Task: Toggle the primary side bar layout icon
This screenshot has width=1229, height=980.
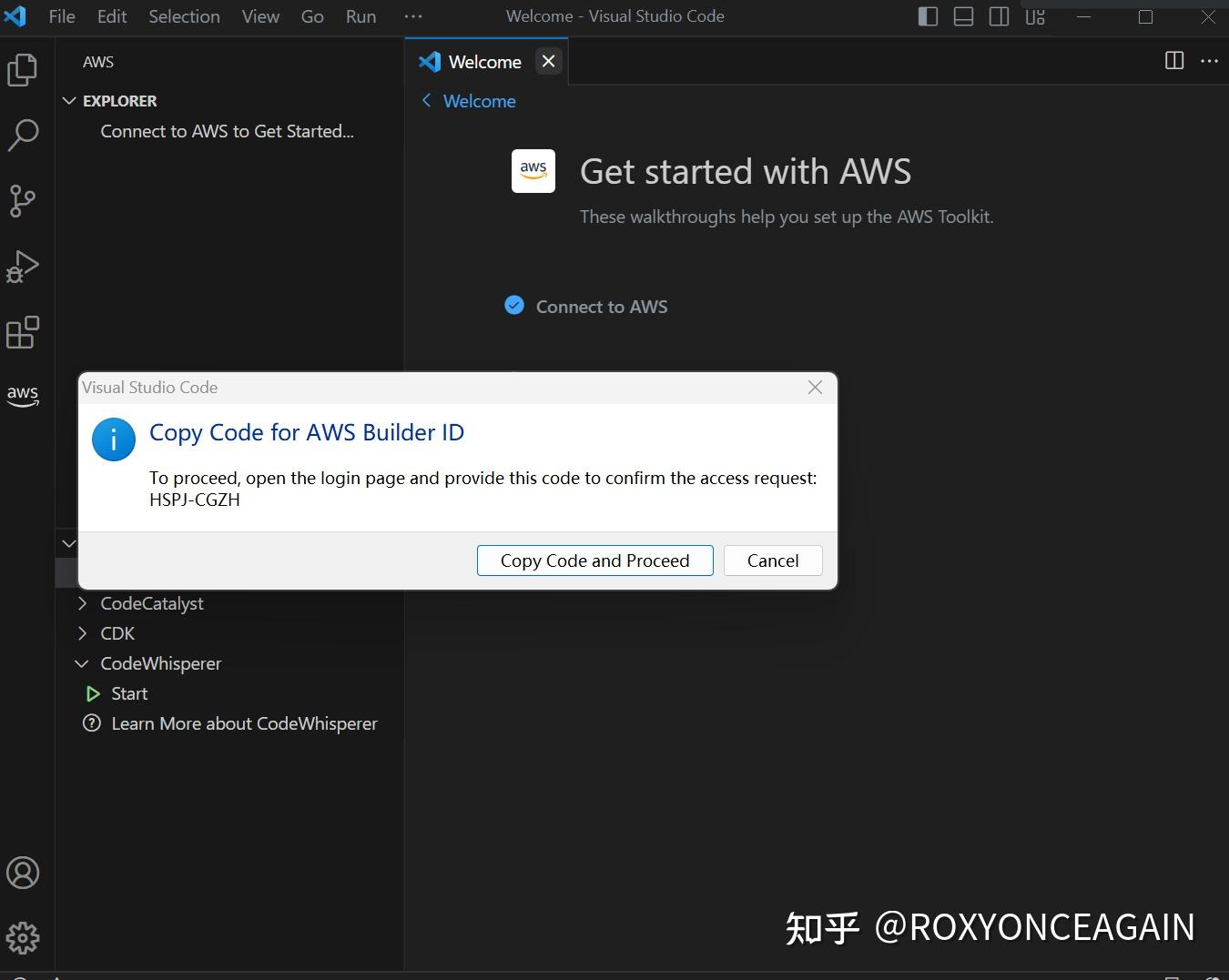Action: coord(928,16)
